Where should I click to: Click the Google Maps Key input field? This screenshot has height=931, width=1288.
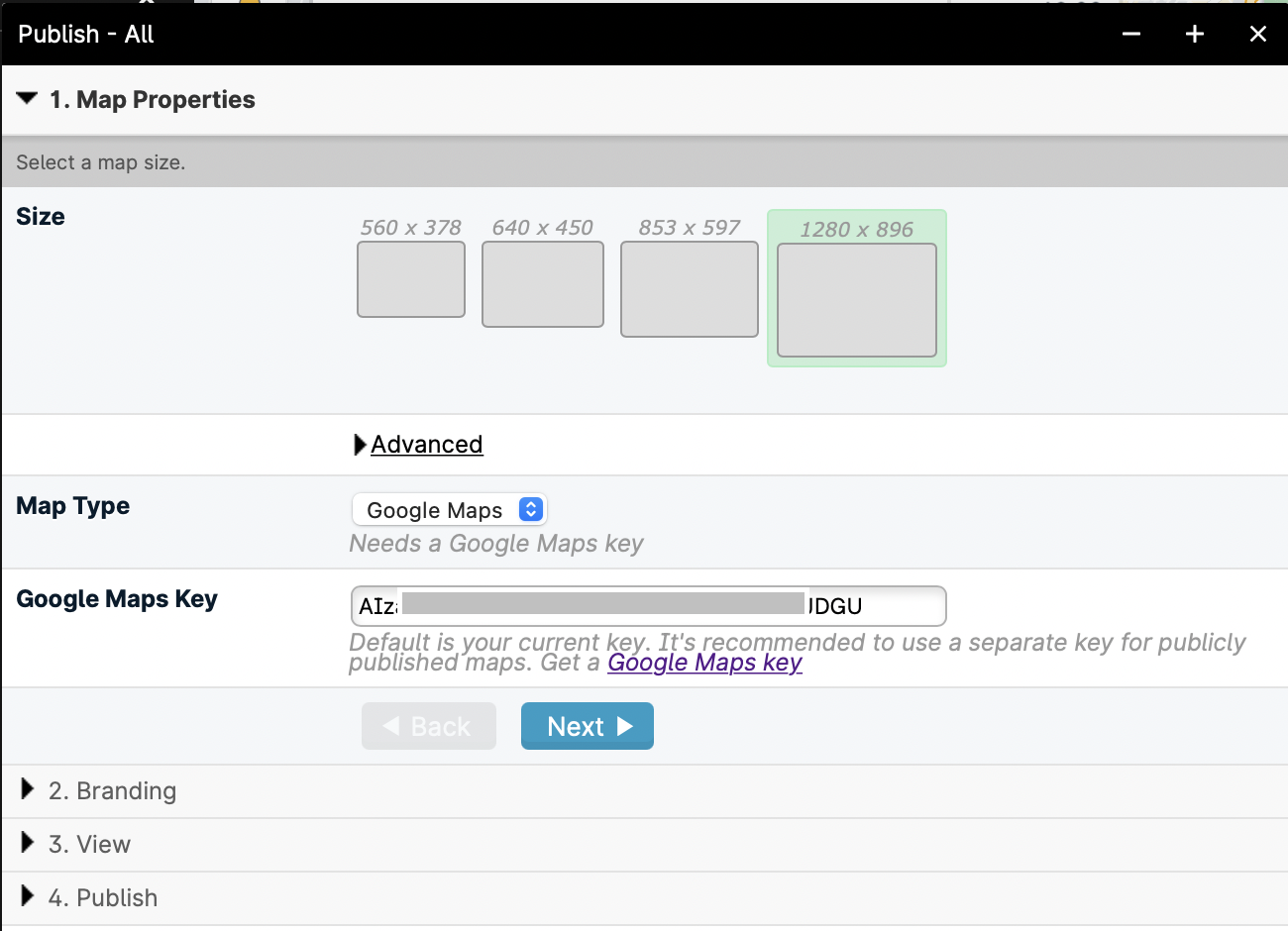649,606
